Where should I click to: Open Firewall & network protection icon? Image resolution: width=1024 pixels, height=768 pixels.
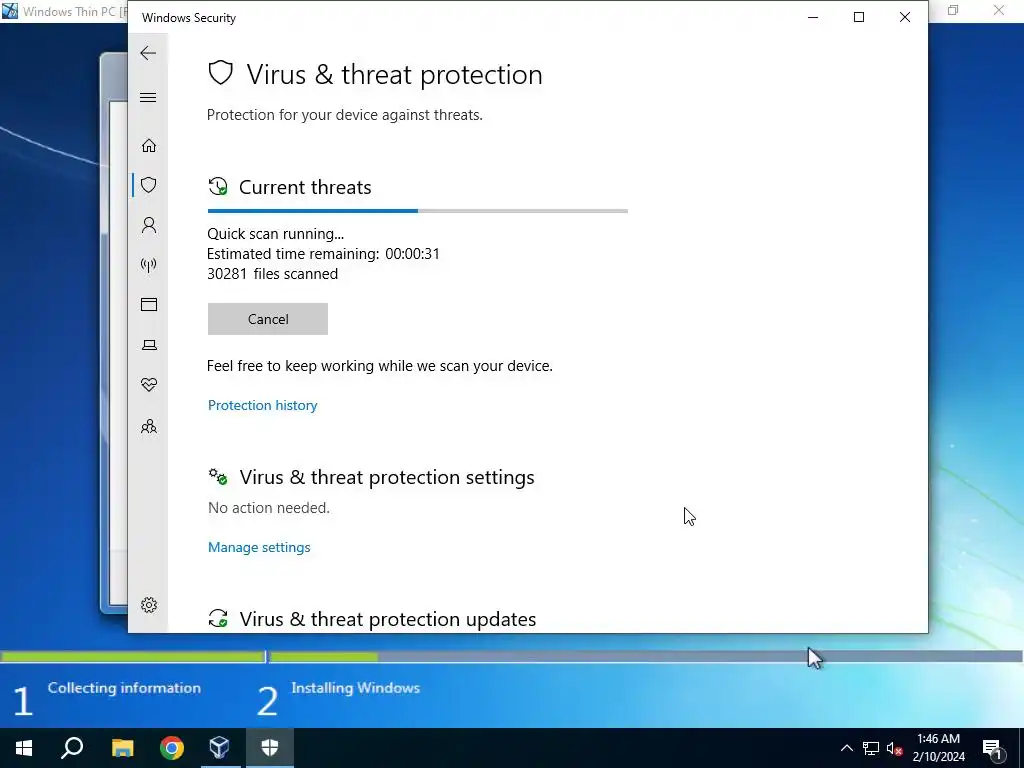149,265
